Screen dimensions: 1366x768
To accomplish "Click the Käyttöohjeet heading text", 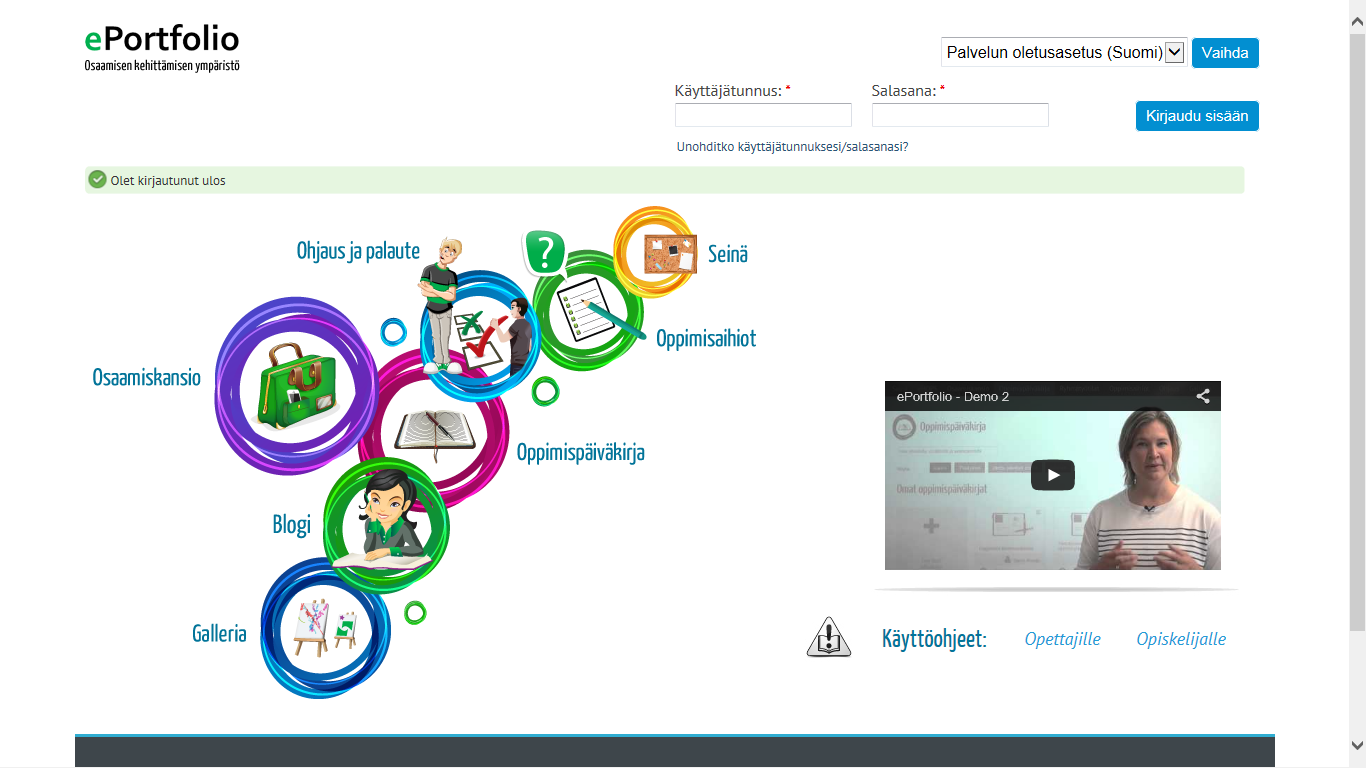I will click(x=934, y=639).
